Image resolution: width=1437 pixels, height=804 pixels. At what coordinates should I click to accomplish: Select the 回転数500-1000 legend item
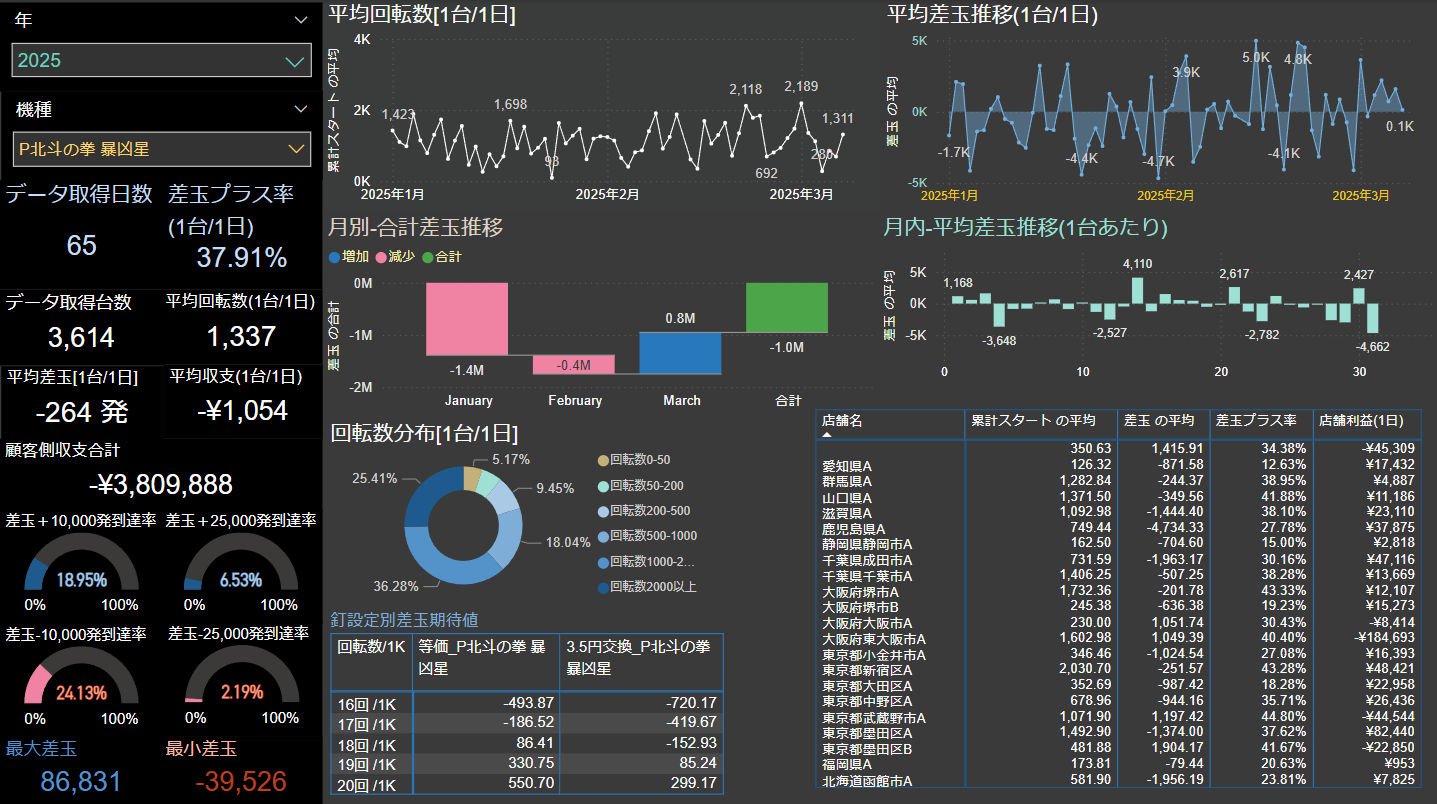(x=602, y=536)
